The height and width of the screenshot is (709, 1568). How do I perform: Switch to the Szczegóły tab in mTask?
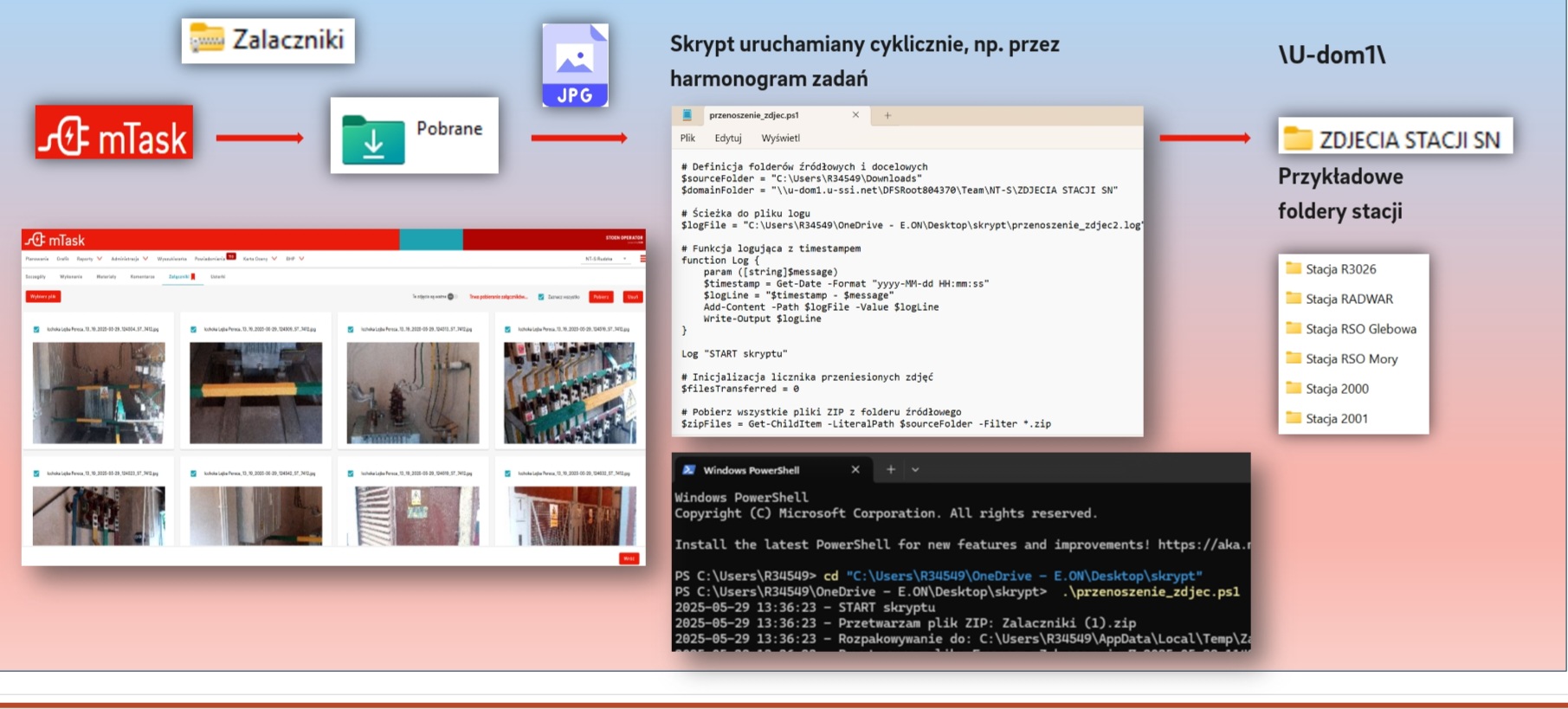35,277
